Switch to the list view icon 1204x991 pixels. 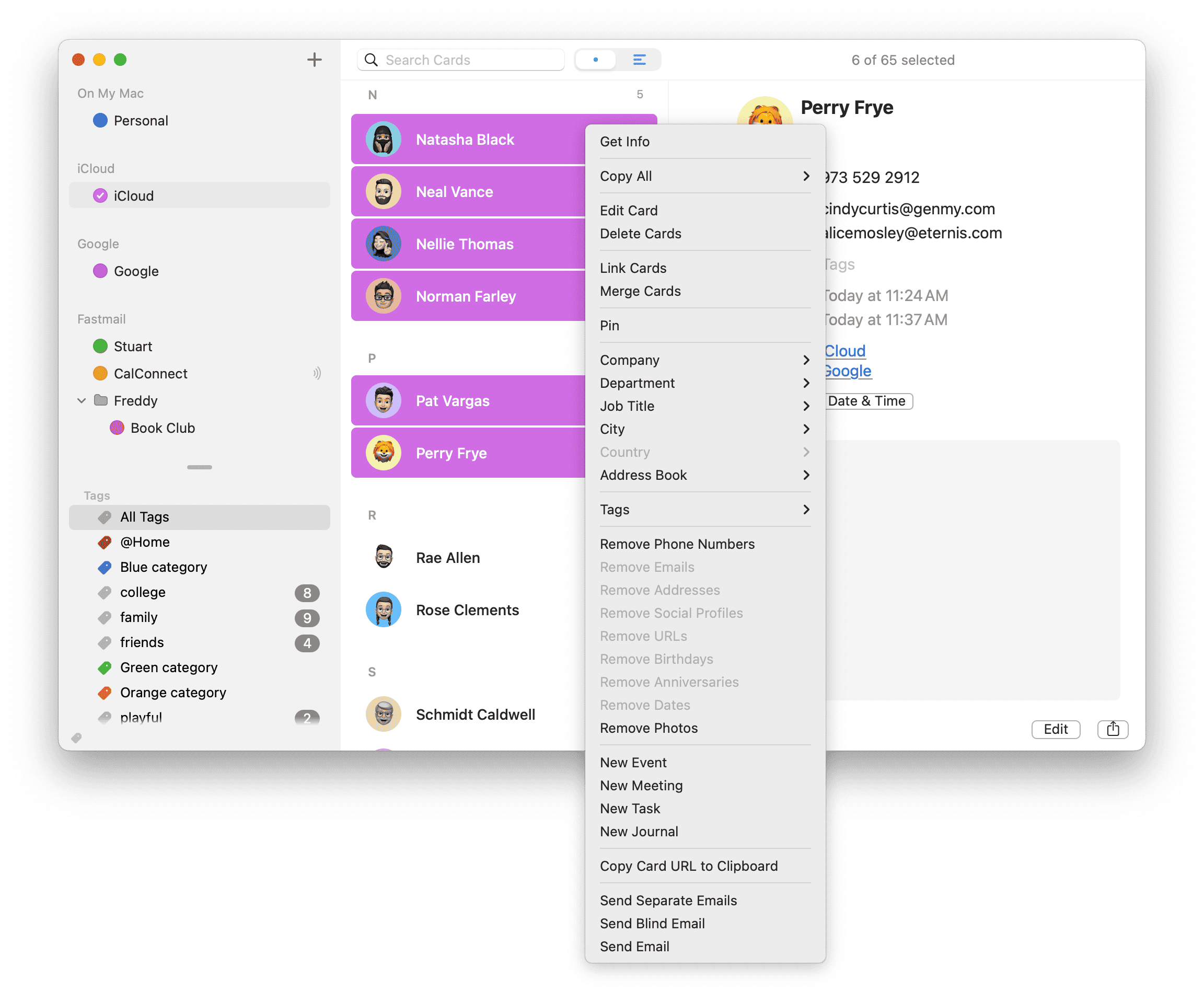pyautogui.click(x=639, y=60)
